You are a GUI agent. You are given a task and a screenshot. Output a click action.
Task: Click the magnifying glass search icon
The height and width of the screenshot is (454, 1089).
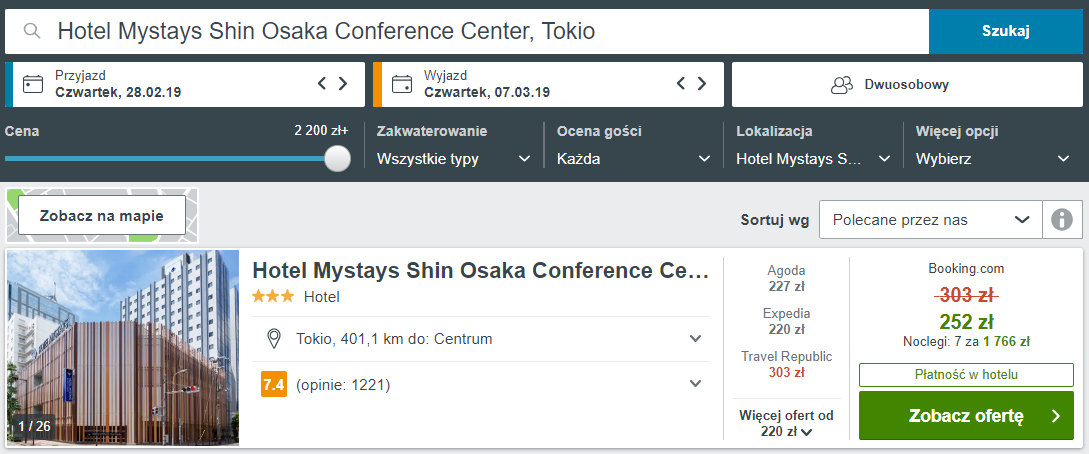pyautogui.click(x=31, y=31)
